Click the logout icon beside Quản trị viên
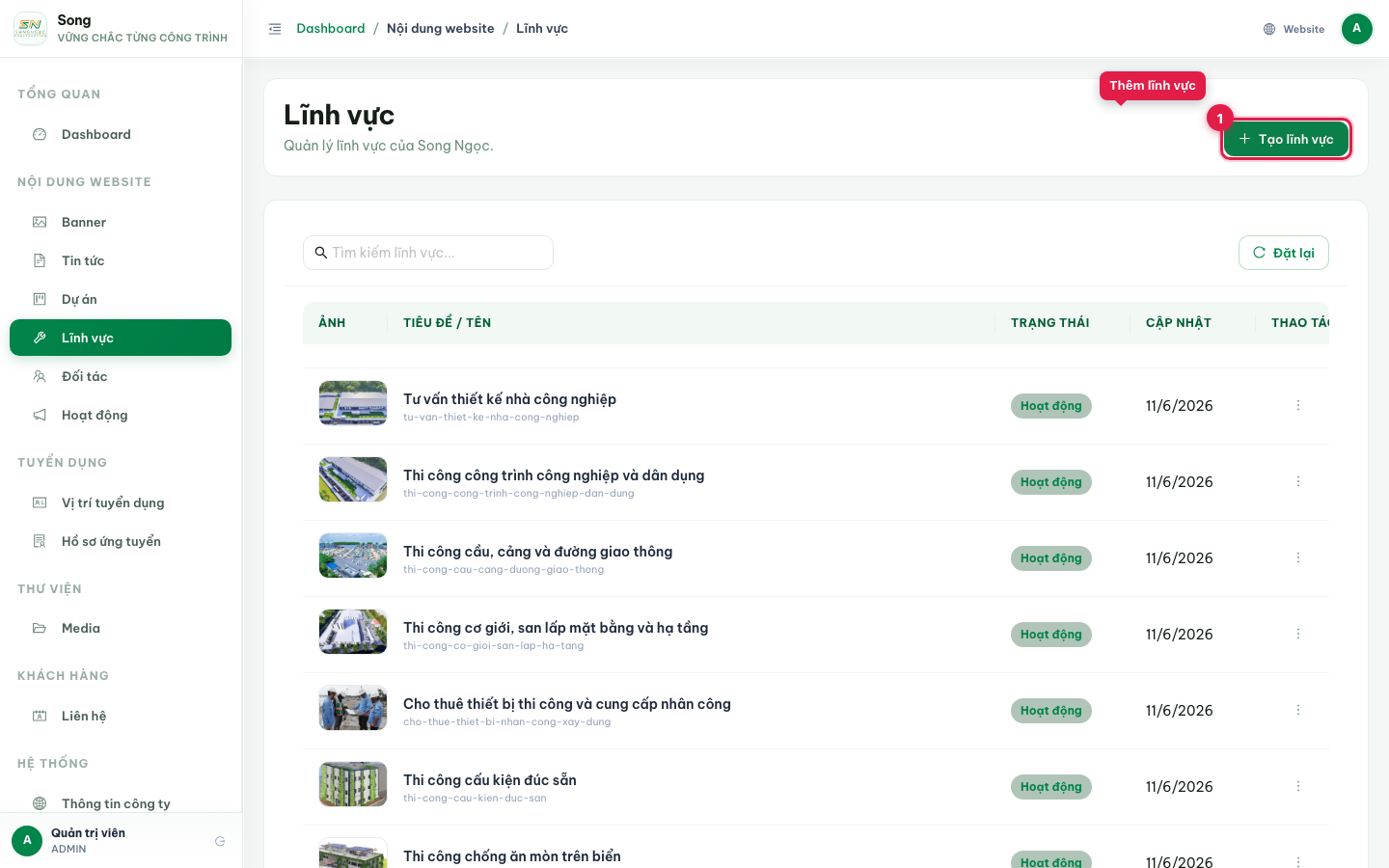Image resolution: width=1389 pixels, height=868 pixels. point(220,841)
